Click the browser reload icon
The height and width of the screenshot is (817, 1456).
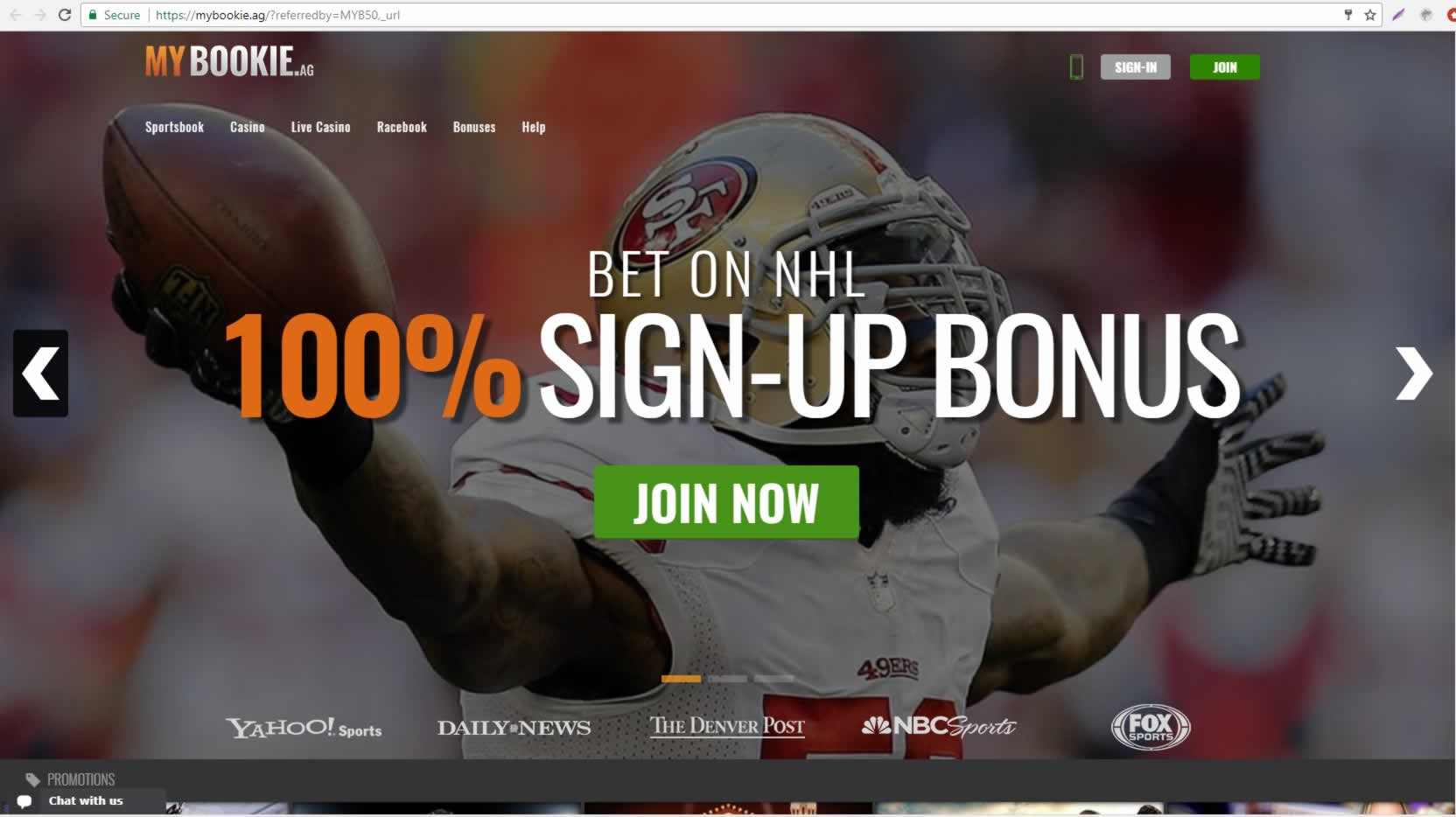pyautogui.click(x=64, y=15)
